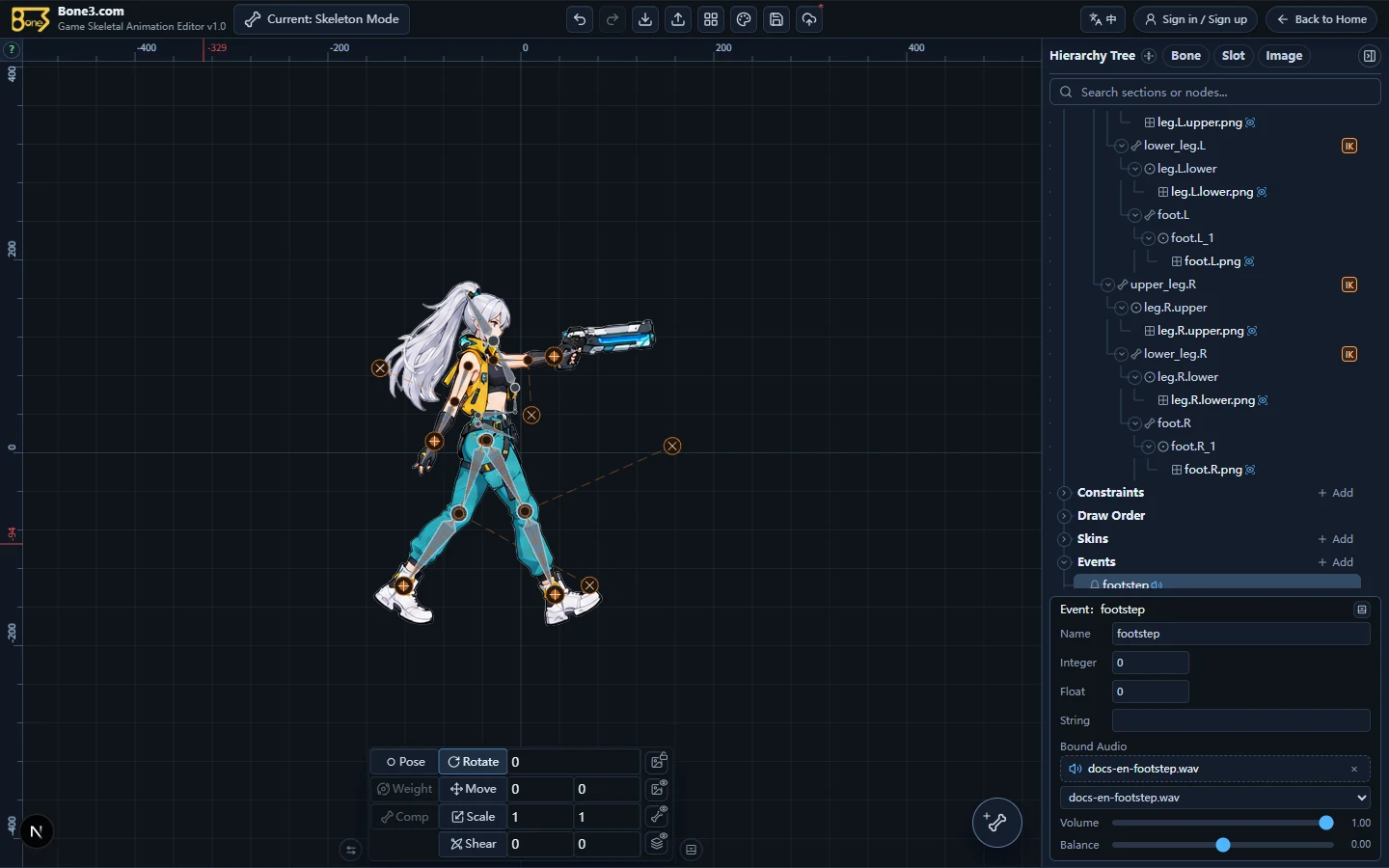1389x868 pixels.
Task: Collapse the lower_leg.L bone node
Action: click(x=1122, y=146)
